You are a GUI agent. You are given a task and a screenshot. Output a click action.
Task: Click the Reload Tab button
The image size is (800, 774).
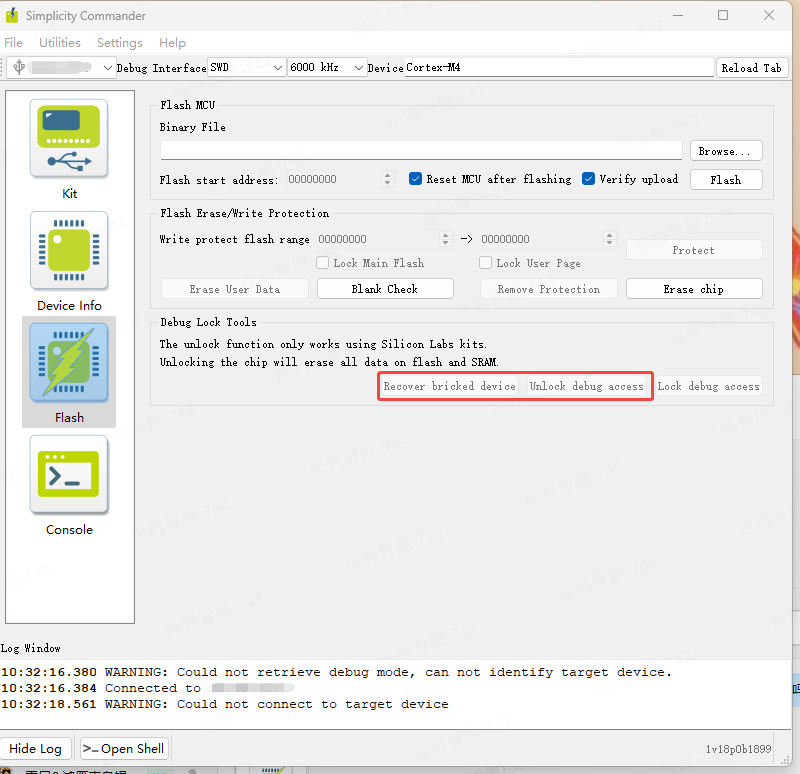click(752, 68)
